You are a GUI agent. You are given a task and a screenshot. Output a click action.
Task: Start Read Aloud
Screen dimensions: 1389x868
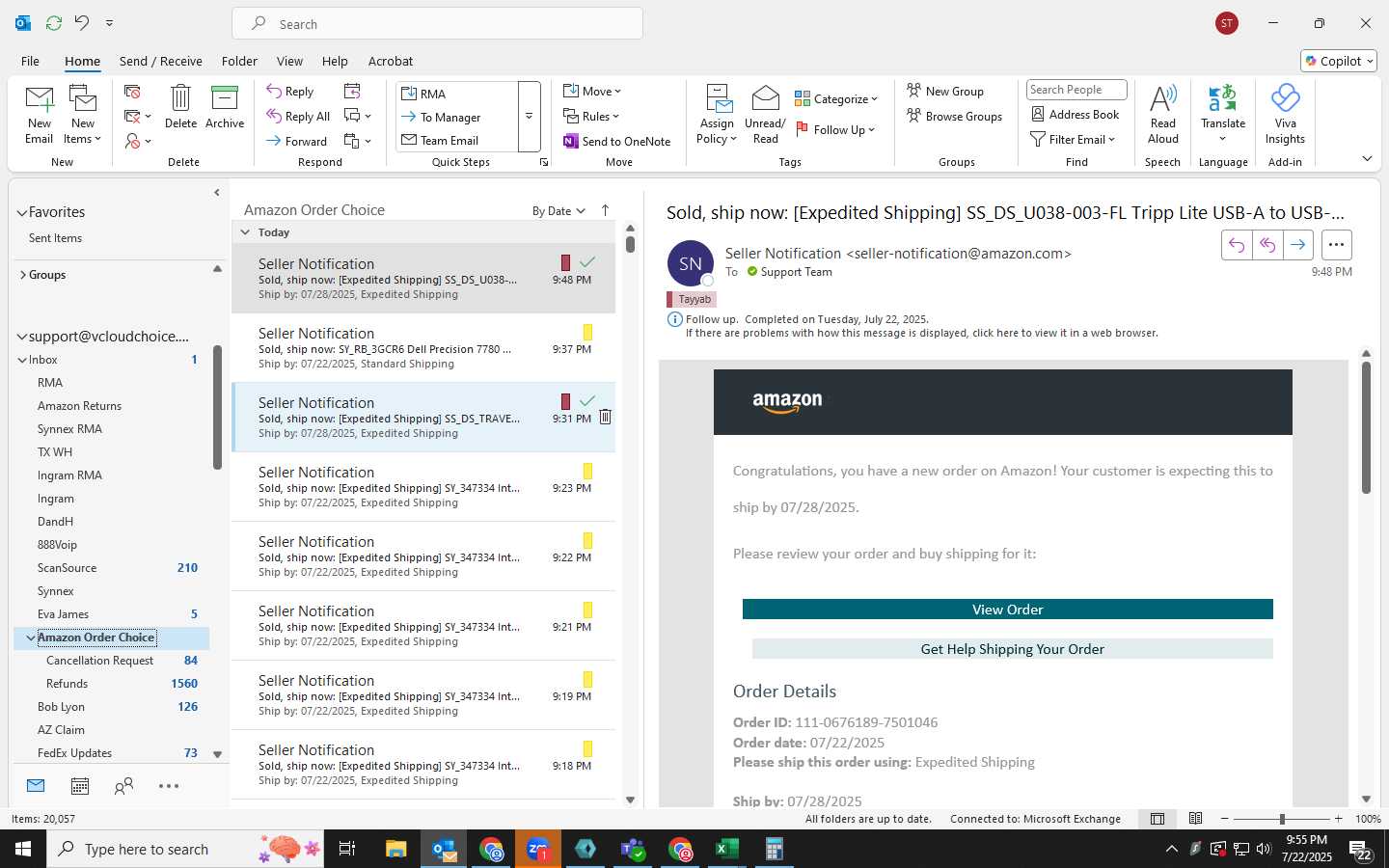[1163, 115]
